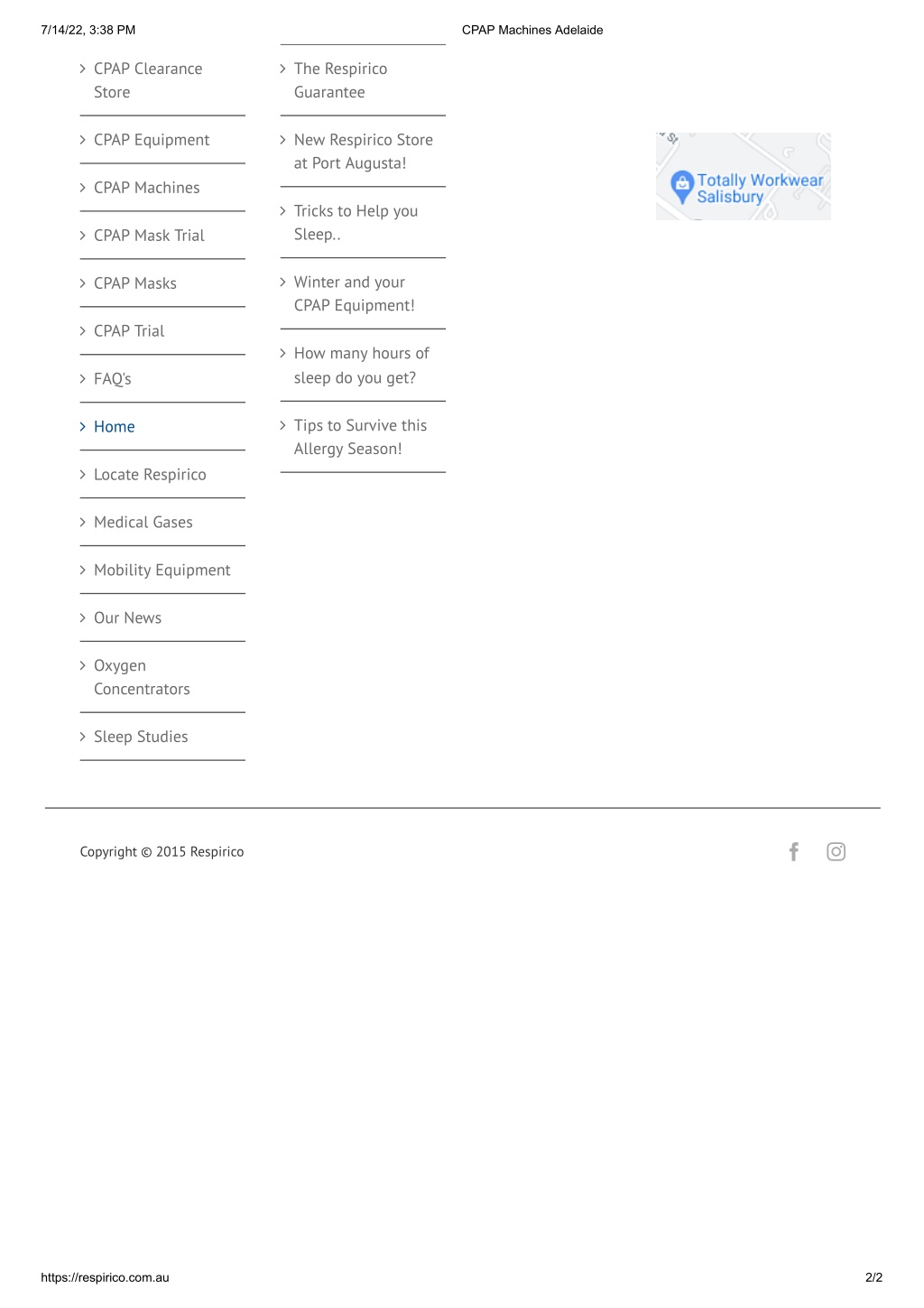
Task: Open Winter and your CPAP Equipment post
Action: pyautogui.click(x=355, y=293)
